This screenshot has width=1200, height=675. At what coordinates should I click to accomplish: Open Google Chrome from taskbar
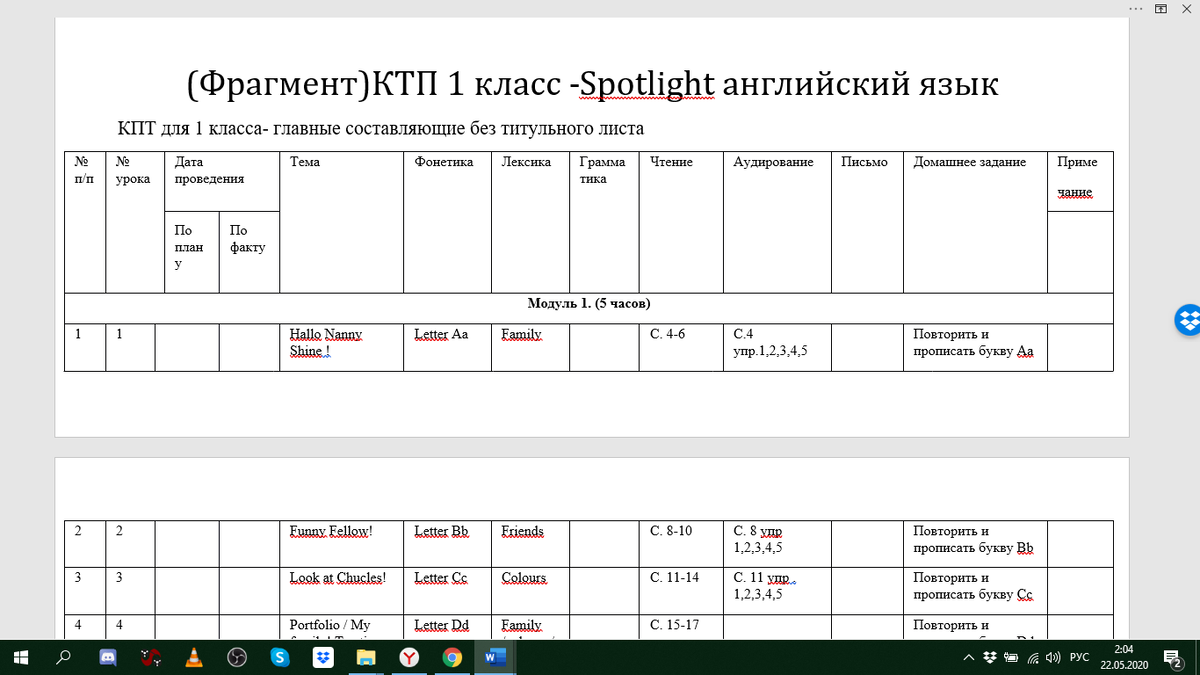click(453, 657)
